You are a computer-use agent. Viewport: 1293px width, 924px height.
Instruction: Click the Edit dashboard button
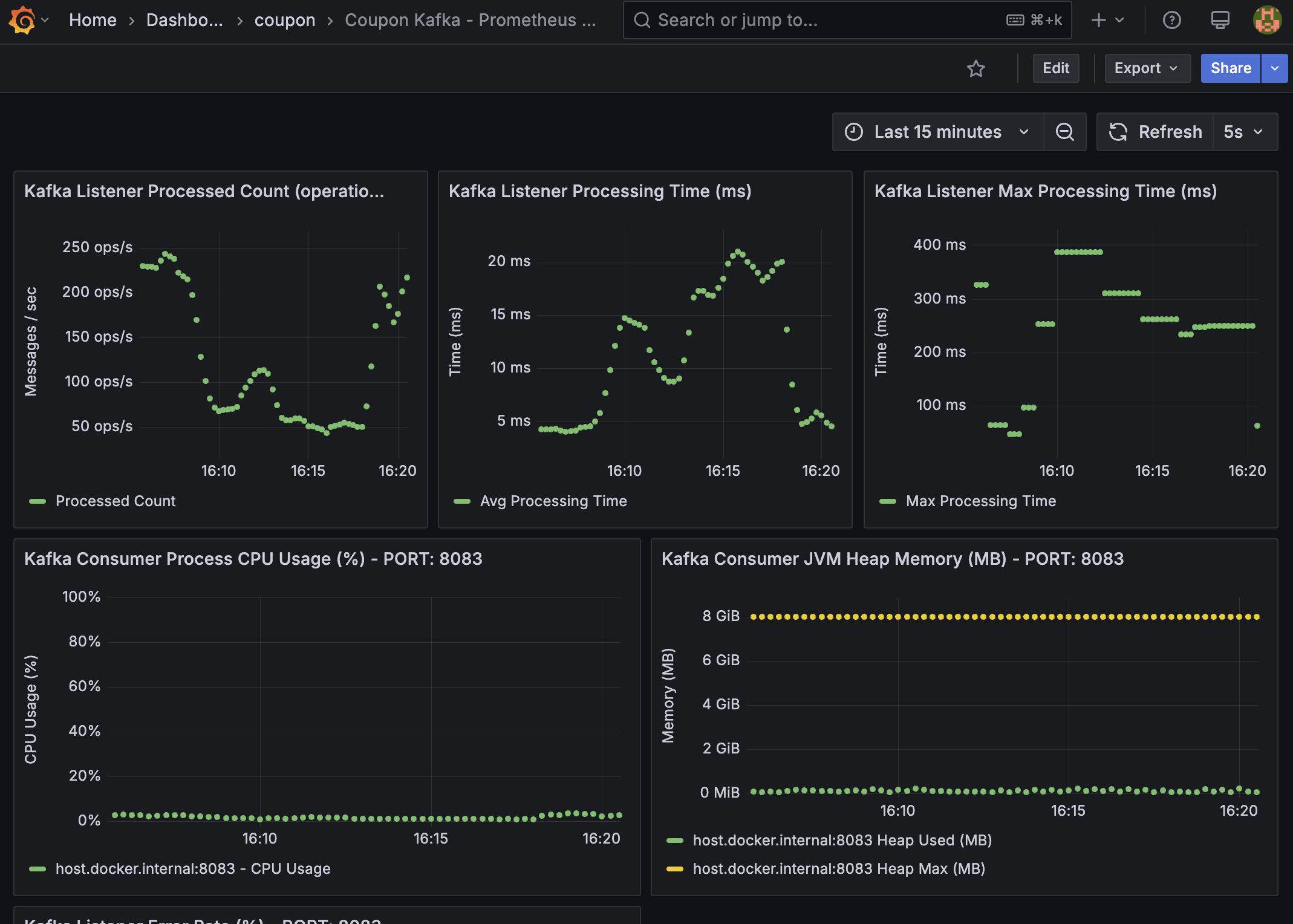click(1056, 68)
